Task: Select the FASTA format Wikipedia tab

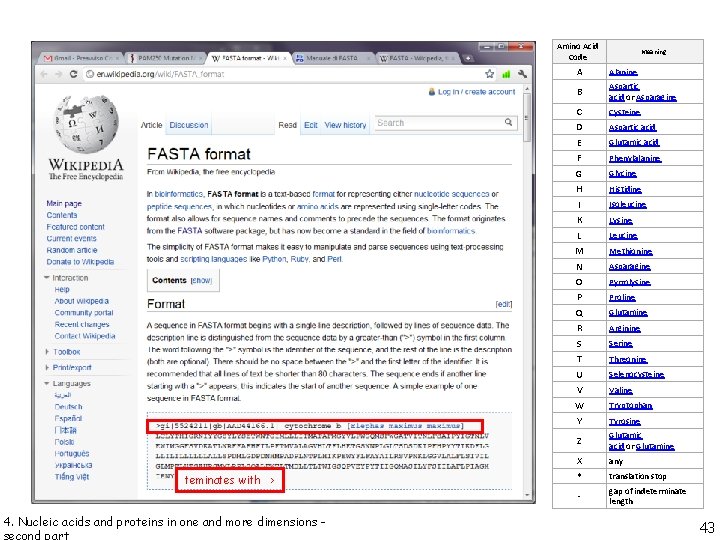Action: click(249, 58)
